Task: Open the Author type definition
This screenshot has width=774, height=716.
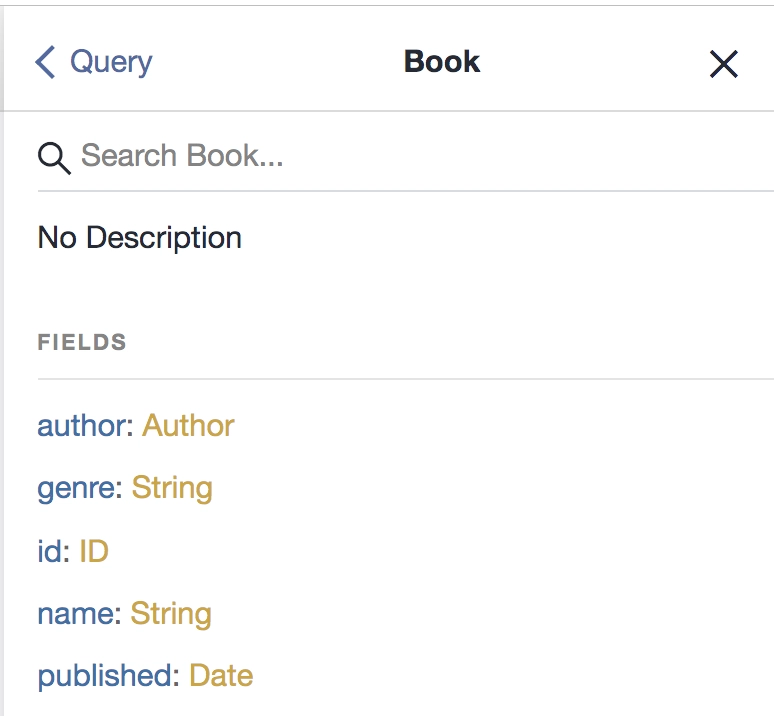Action: coord(188,425)
